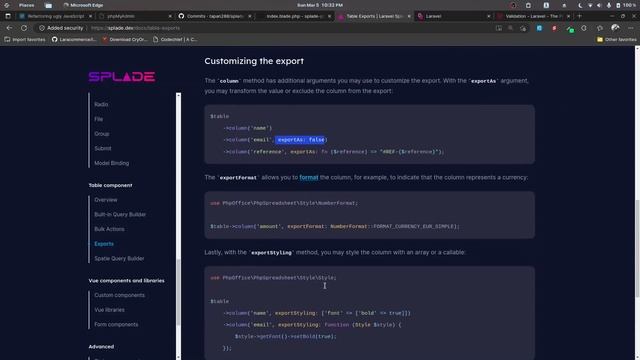Screen dimensions: 640x360
Task: Open the File sidebar link
Action: tap(99, 119)
